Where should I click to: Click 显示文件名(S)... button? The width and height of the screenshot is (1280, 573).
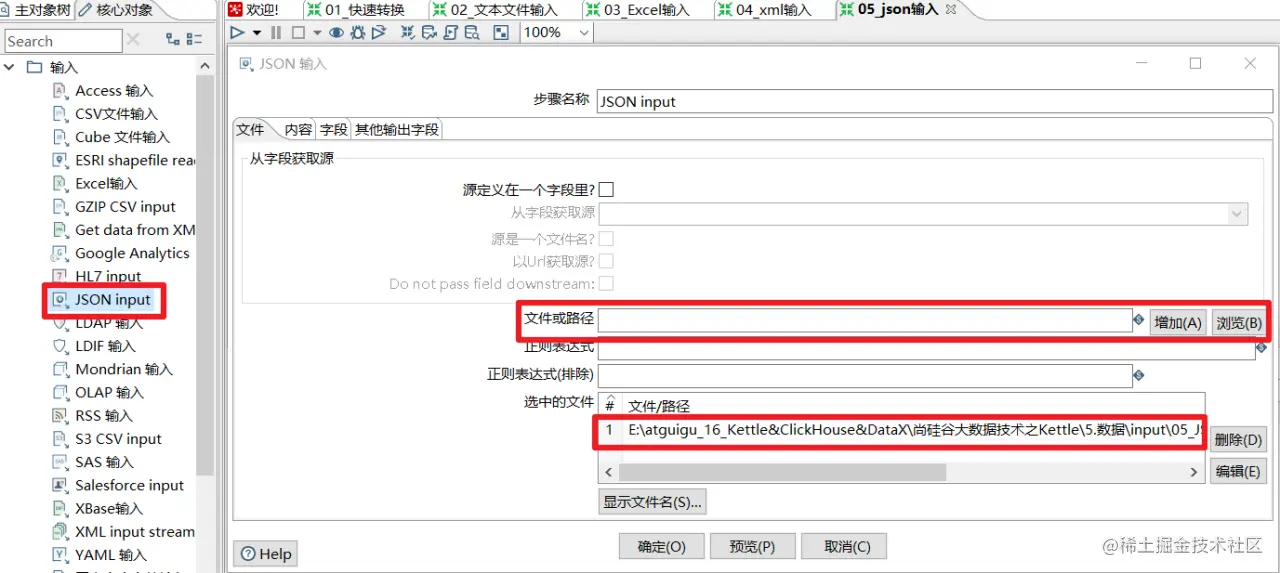(652, 502)
